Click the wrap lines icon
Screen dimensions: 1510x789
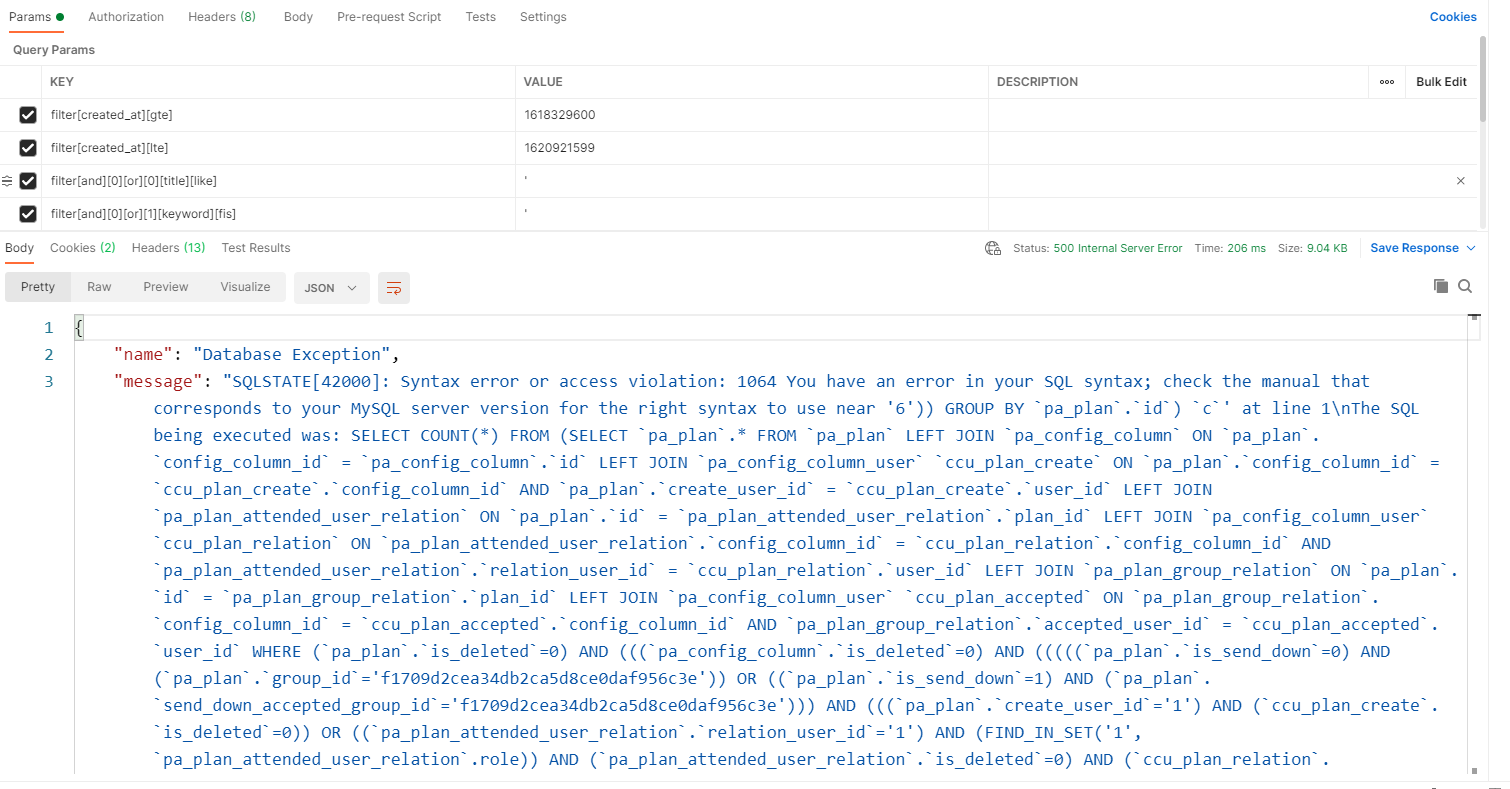coord(394,288)
